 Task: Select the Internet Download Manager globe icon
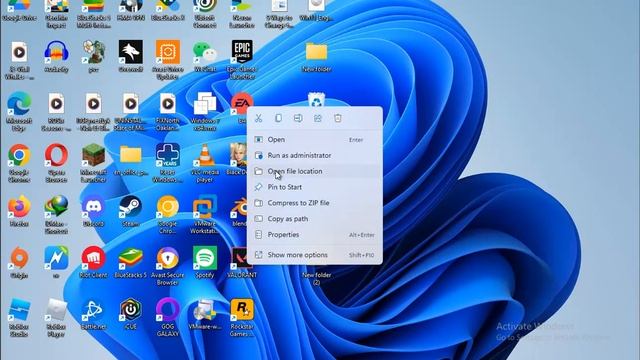click(x=56, y=207)
